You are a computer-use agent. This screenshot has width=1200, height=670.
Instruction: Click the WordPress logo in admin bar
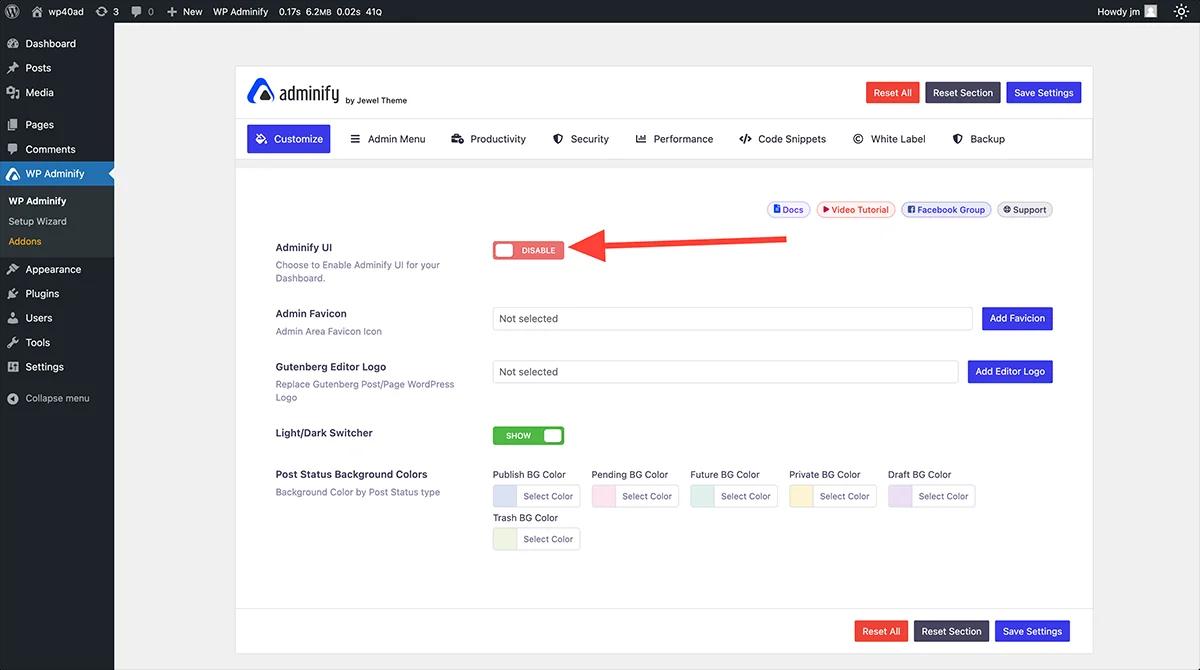point(12,11)
